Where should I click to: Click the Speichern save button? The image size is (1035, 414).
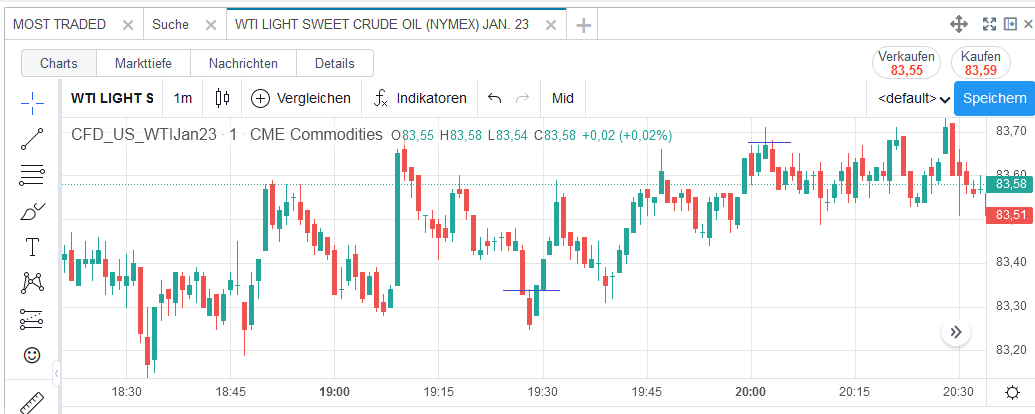994,98
